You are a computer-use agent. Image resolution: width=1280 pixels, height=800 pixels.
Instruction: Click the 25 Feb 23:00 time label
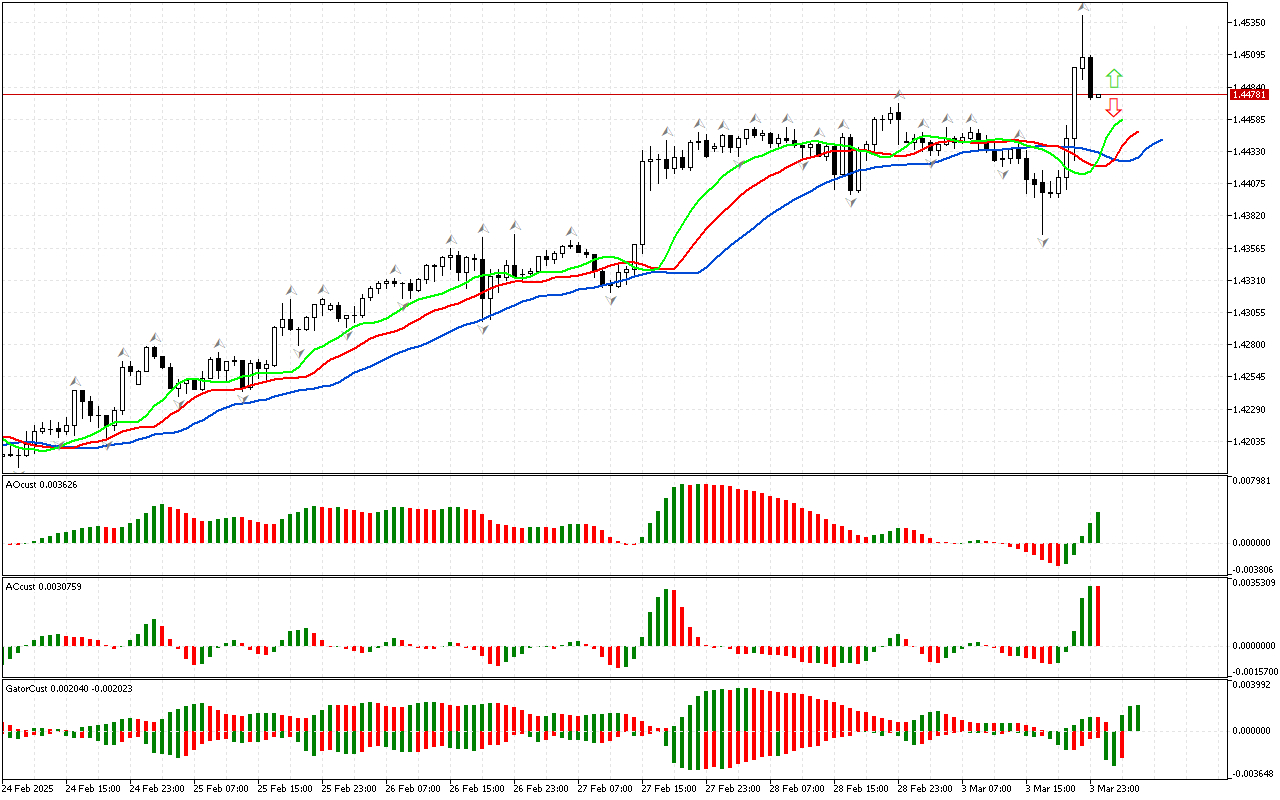349,789
